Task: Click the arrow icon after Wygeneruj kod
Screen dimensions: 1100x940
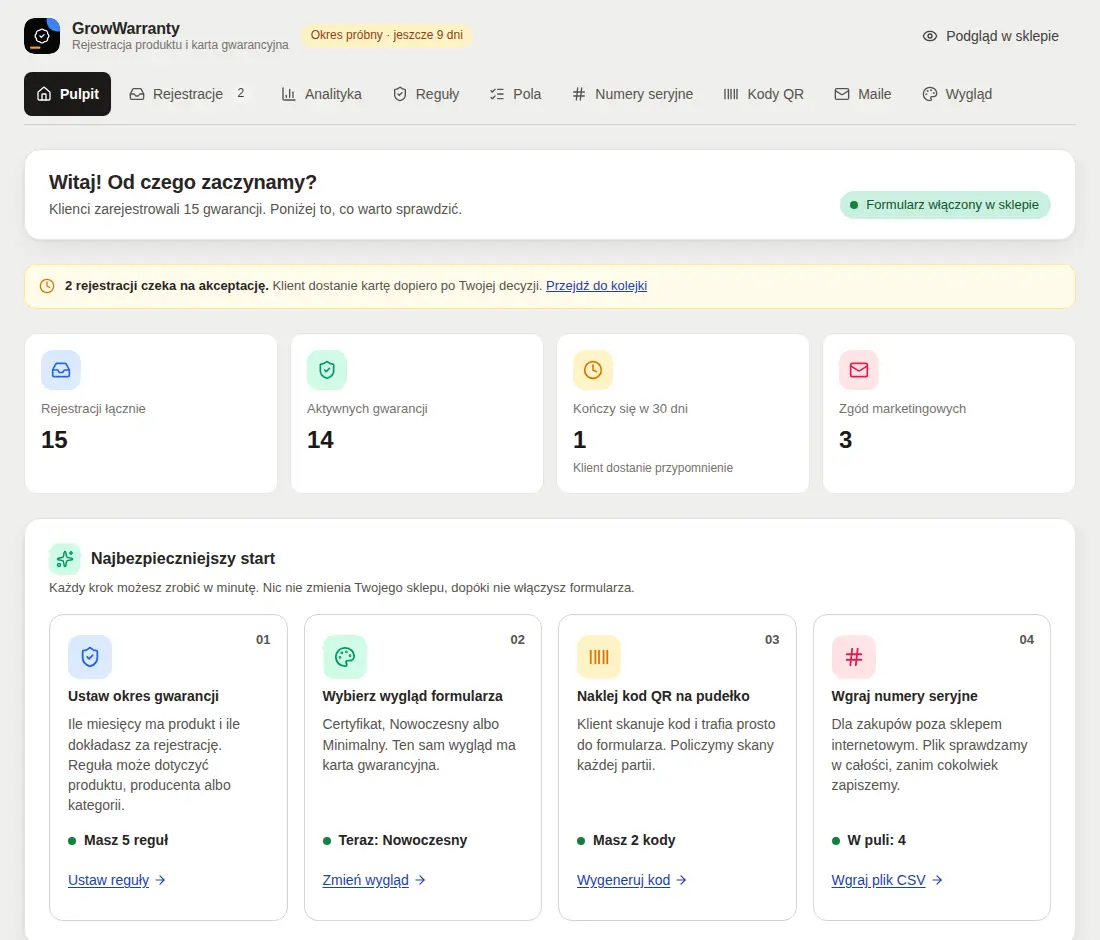Action: (x=681, y=880)
